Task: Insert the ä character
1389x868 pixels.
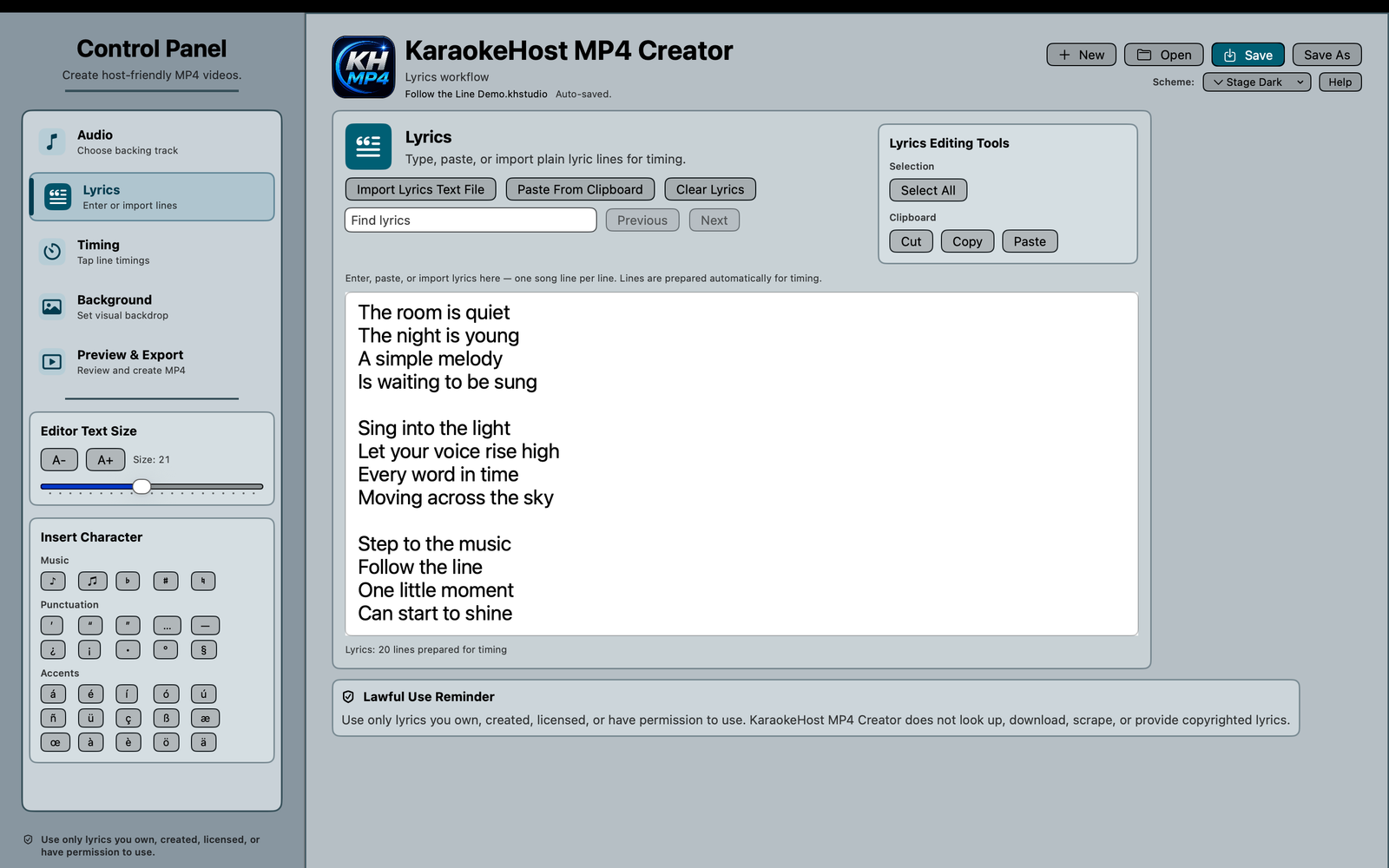Action: point(203,742)
